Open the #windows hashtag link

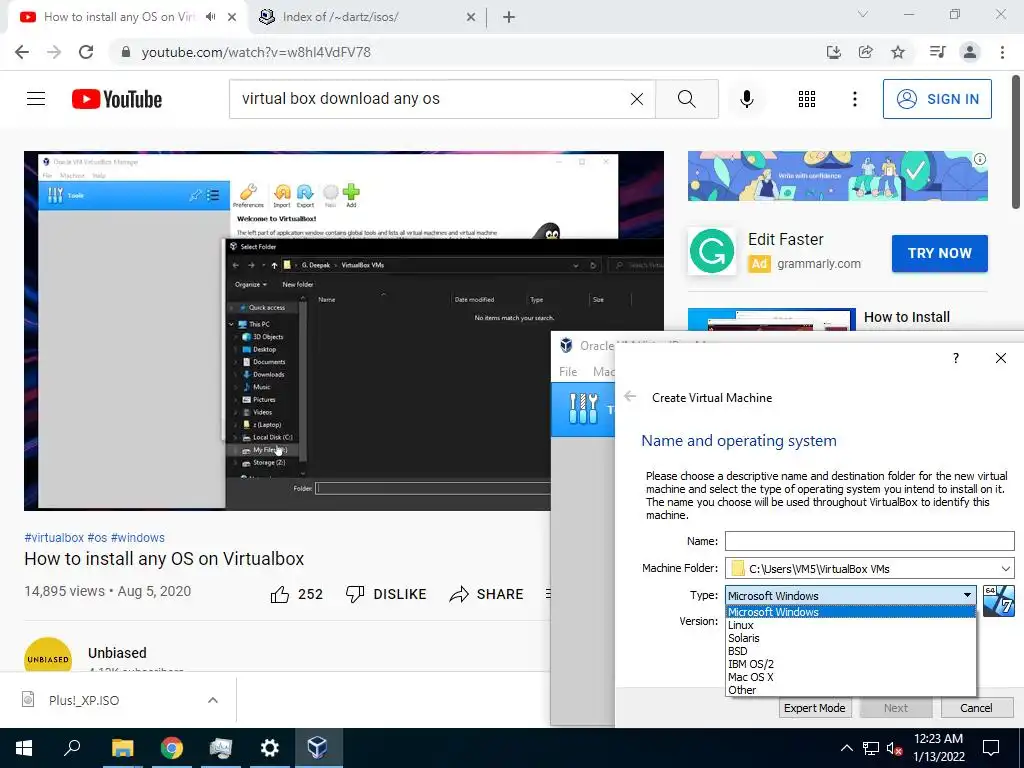(138, 537)
